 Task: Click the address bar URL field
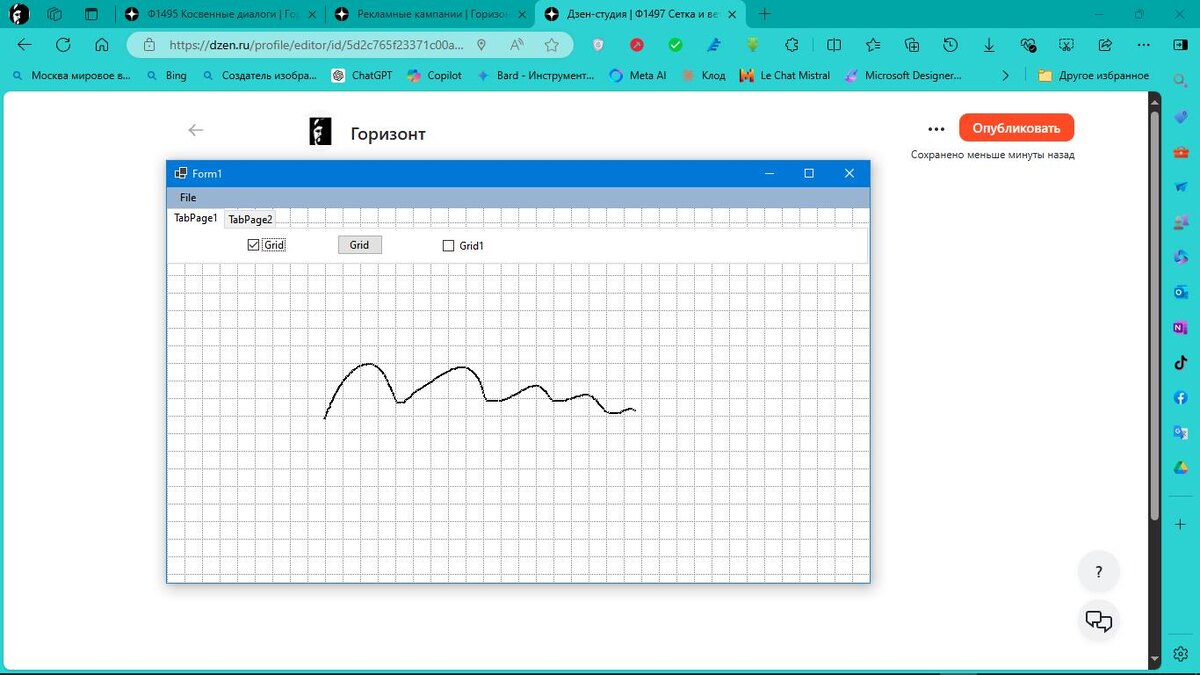pyautogui.click(x=316, y=45)
